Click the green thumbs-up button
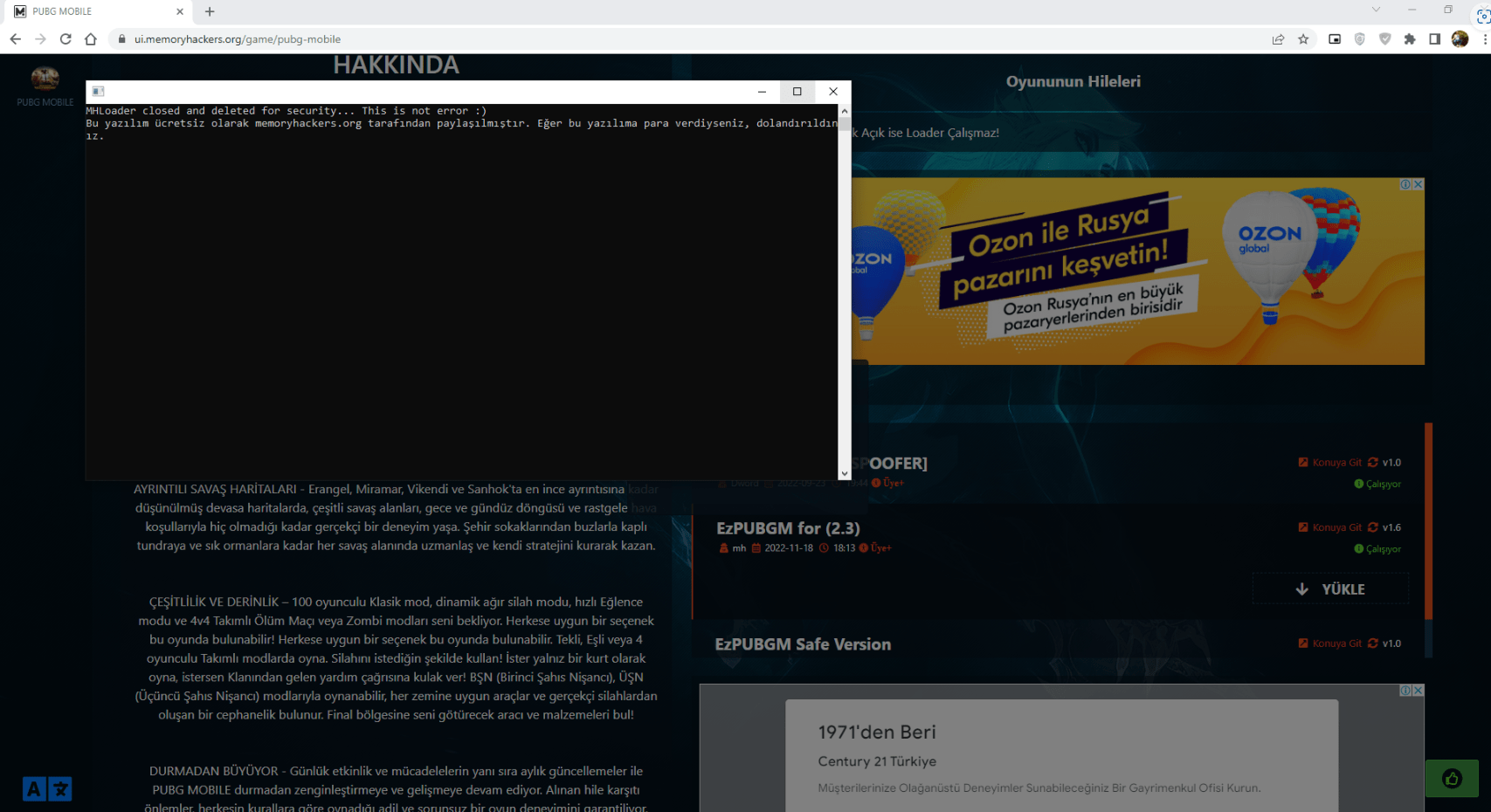This screenshot has width=1491, height=812. click(1452, 779)
